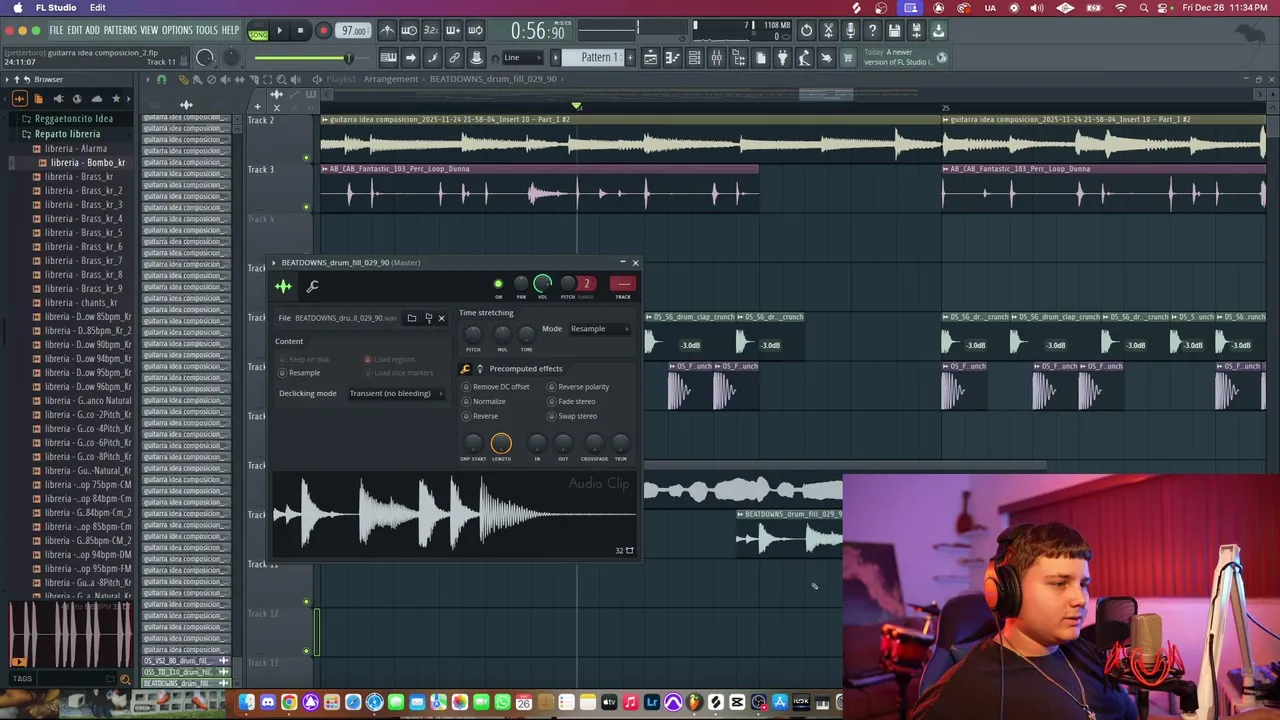Click the help question mark icon
This screenshot has height=720, width=1280.
pyautogui.click(x=872, y=30)
